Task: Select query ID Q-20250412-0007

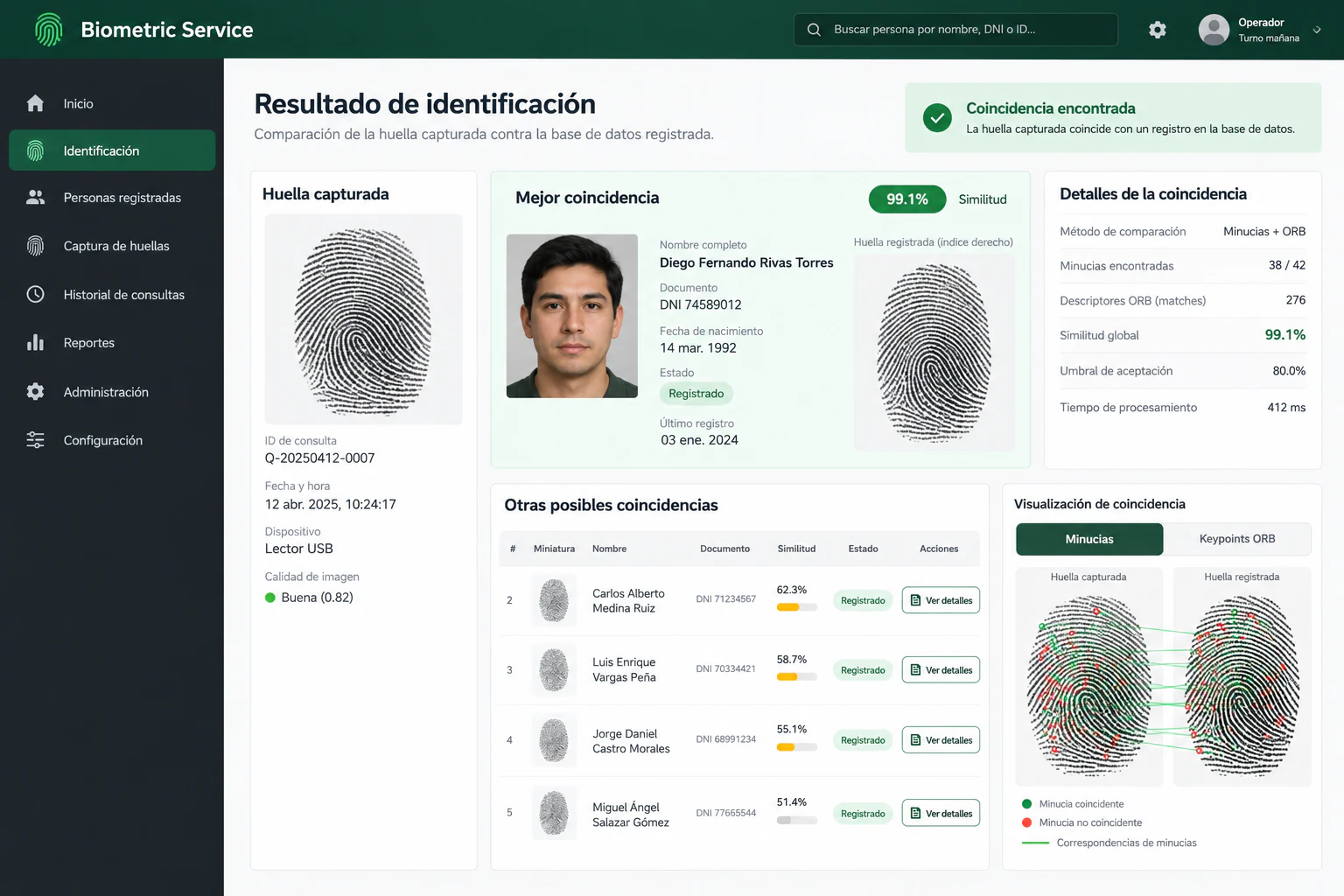Action: coord(320,458)
